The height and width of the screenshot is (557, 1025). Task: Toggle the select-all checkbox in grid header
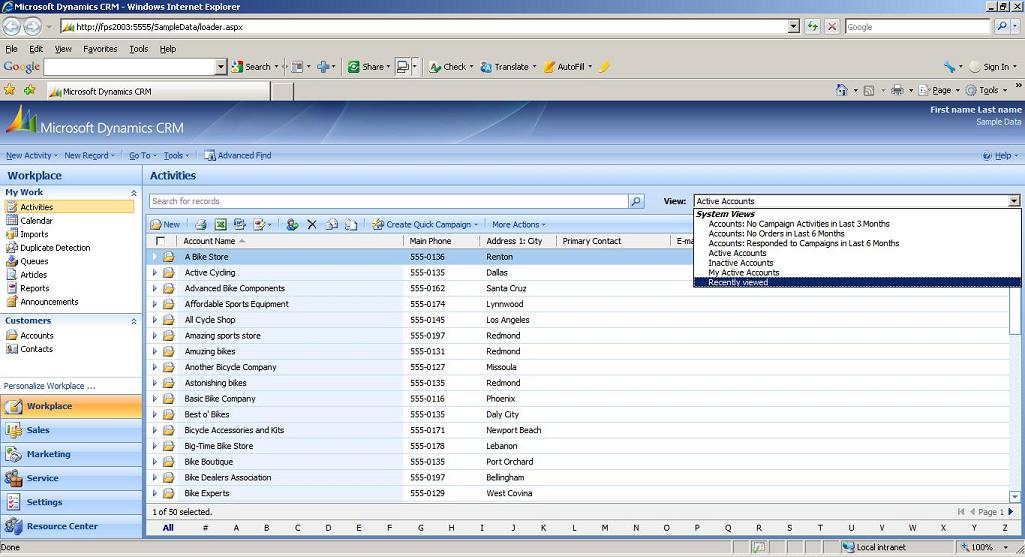coord(160,241)
